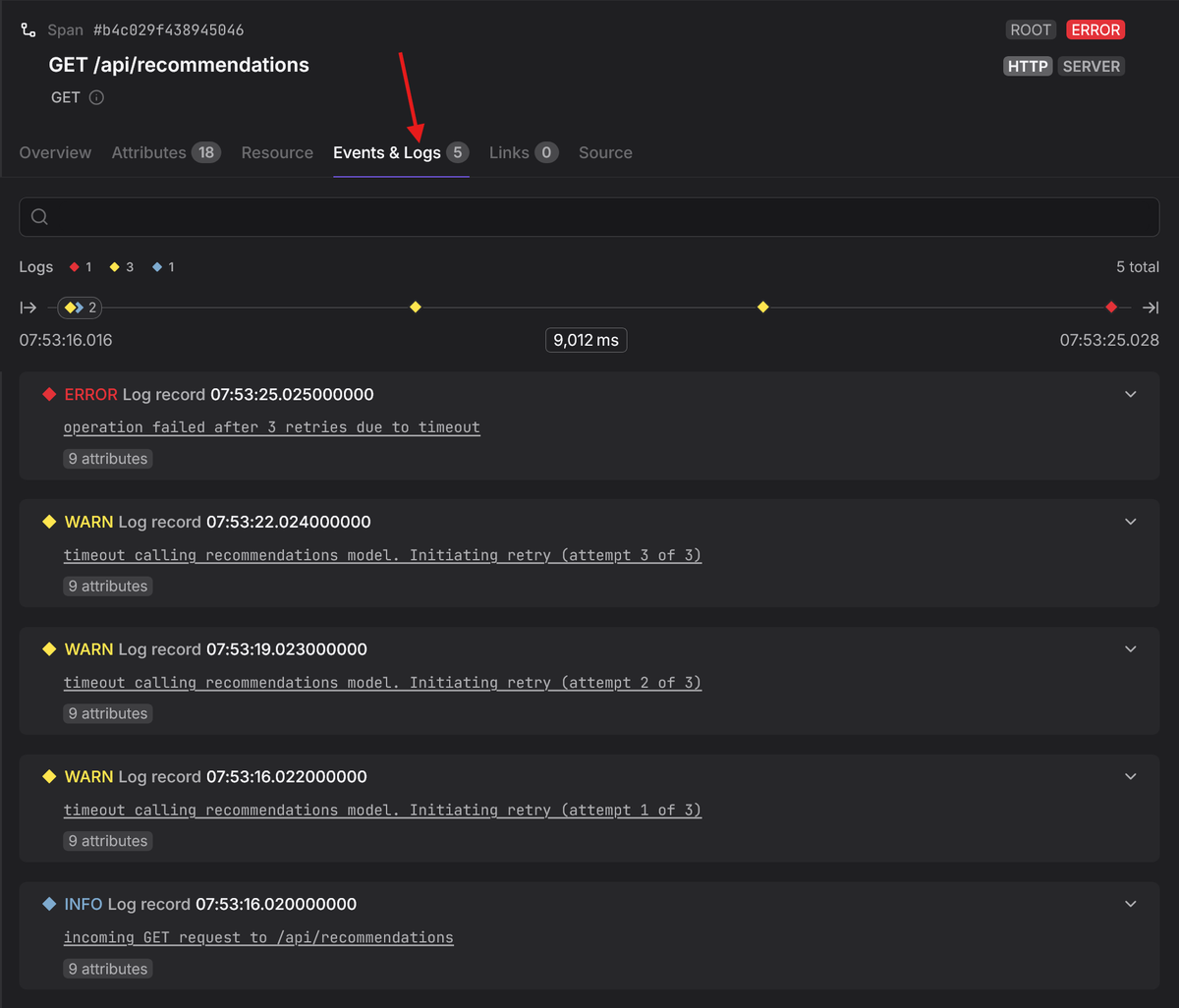The image size is (1179, 1008).
Task: Open 9 attributes of INFO log record
Action: pos(108,969)
